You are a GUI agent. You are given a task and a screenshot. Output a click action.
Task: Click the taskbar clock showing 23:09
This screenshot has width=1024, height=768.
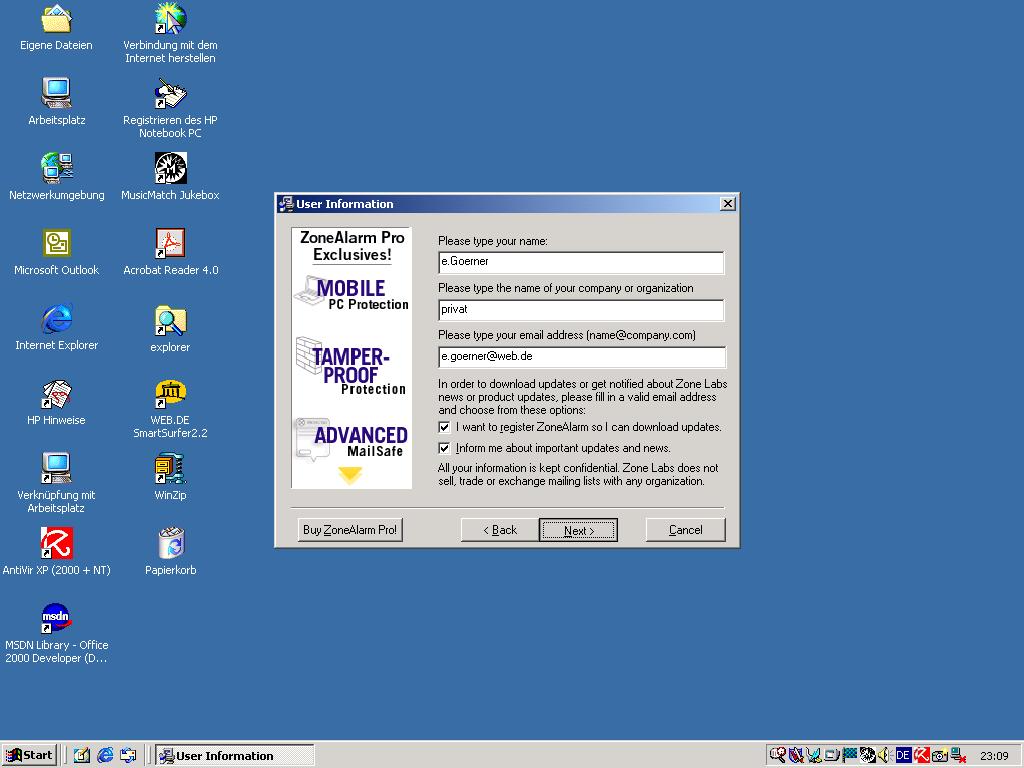tap(995, 756)
